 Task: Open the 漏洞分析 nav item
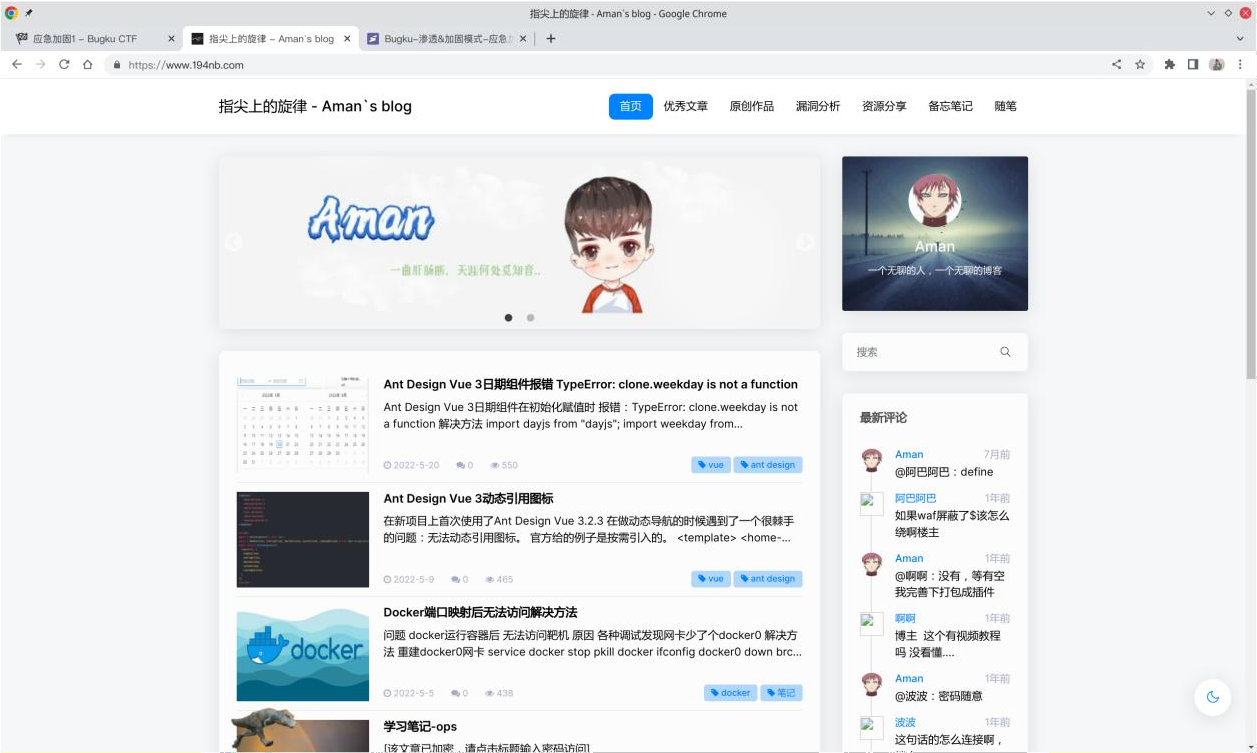pos(817,106)
